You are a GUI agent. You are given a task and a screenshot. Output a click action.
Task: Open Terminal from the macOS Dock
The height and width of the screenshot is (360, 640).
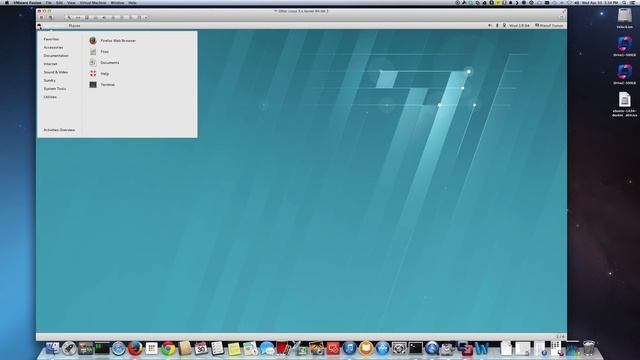pyautogui.click(x=416, y=348)
